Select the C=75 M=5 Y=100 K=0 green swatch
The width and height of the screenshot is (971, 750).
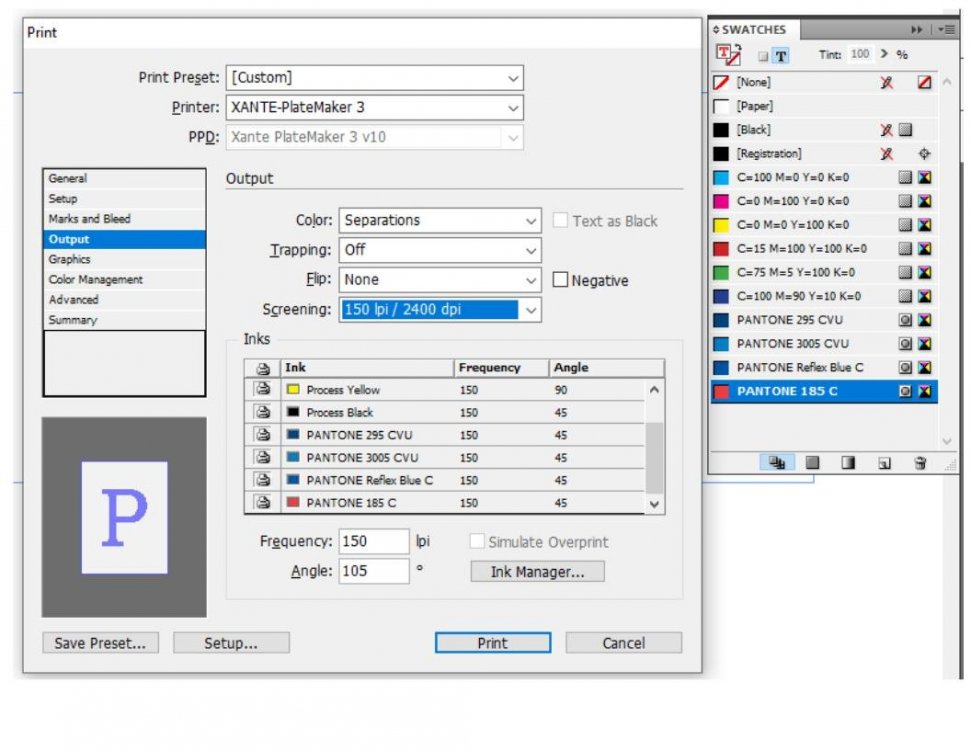click(824, 273)
